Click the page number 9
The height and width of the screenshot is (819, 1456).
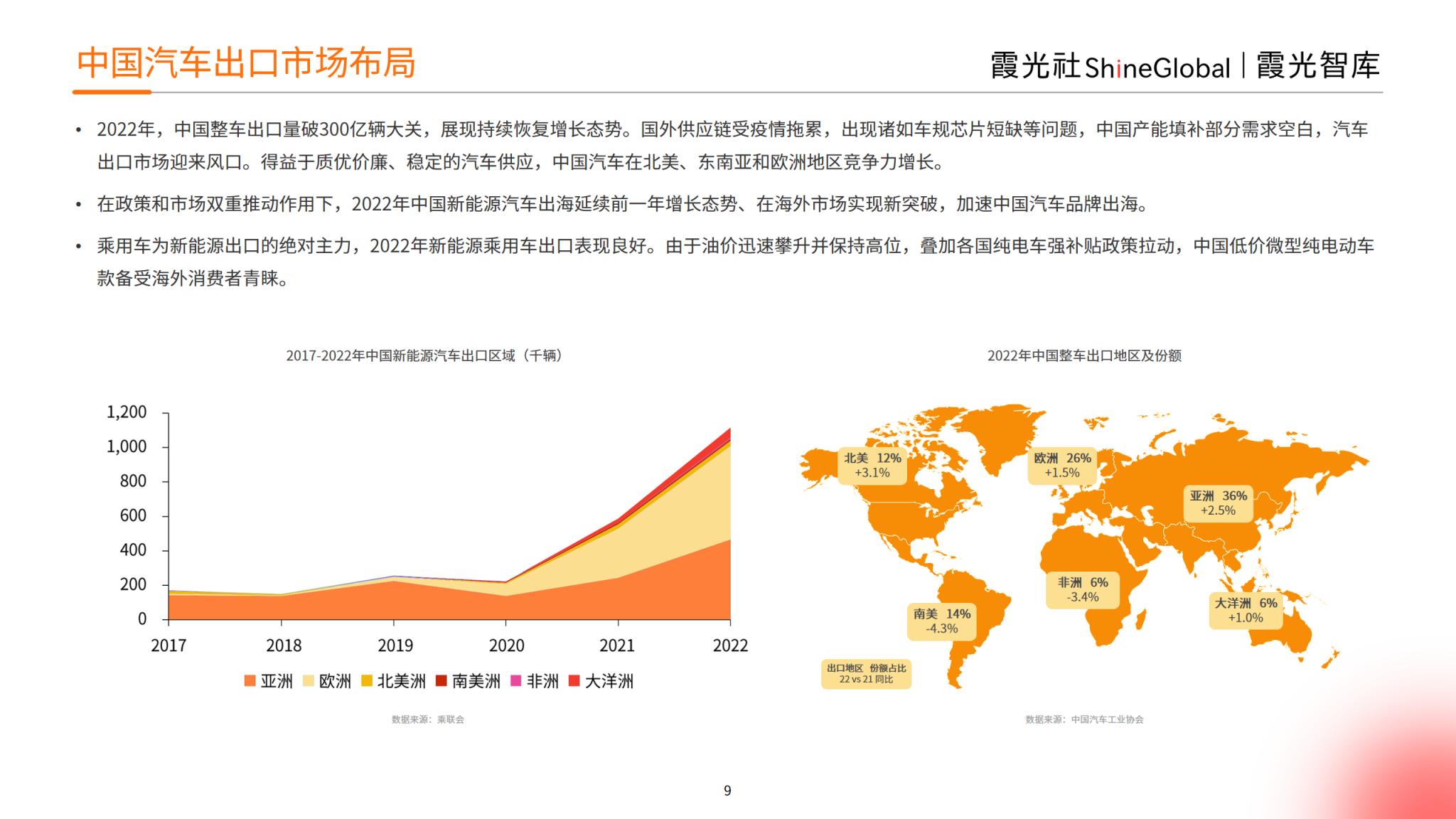click(727, 791)
